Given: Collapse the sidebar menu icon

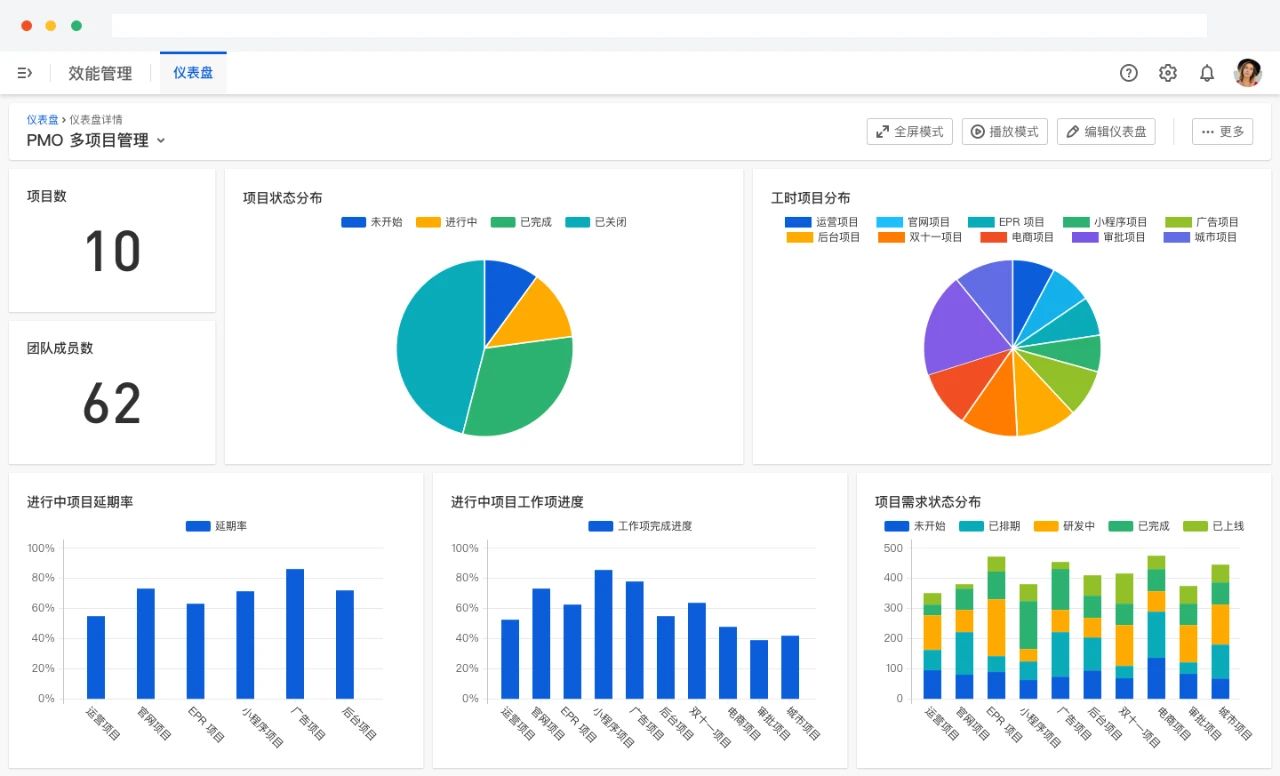Looking at the screenshot, I should click(x=25, y=73).
